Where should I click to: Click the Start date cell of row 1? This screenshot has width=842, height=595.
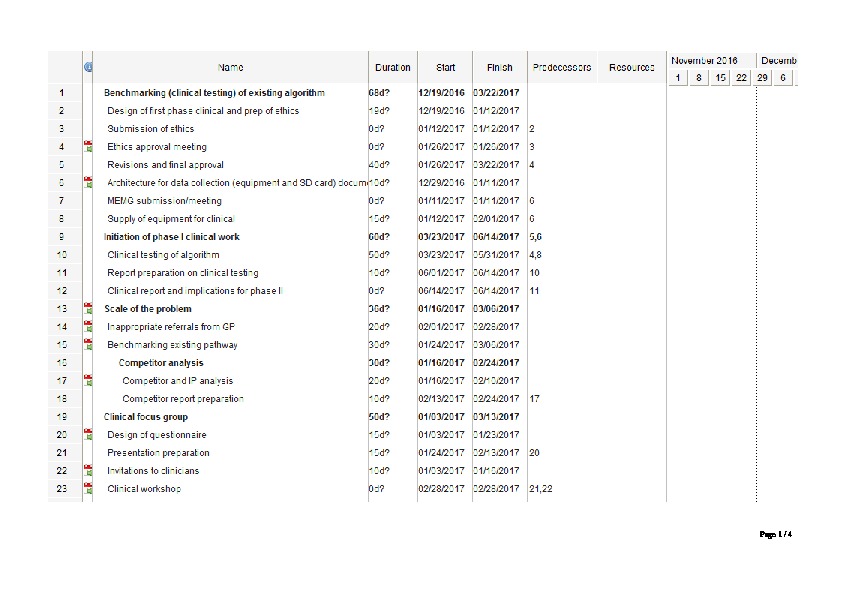coord(441,93)
